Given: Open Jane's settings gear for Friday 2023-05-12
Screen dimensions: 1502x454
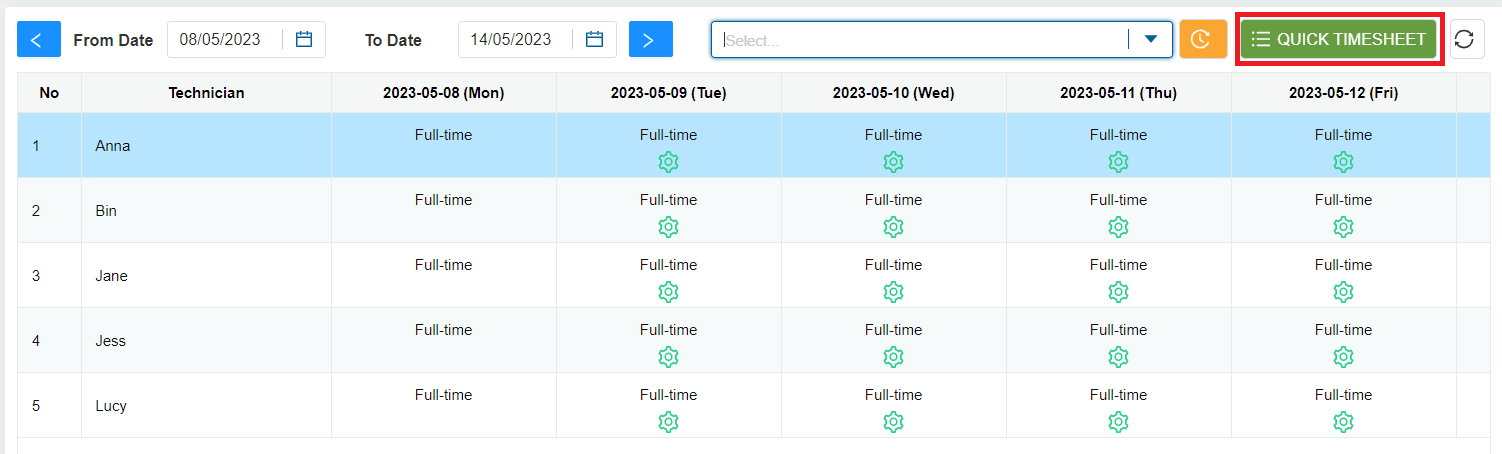Looking at the screenshot, I should click(x=1344, y=292).
